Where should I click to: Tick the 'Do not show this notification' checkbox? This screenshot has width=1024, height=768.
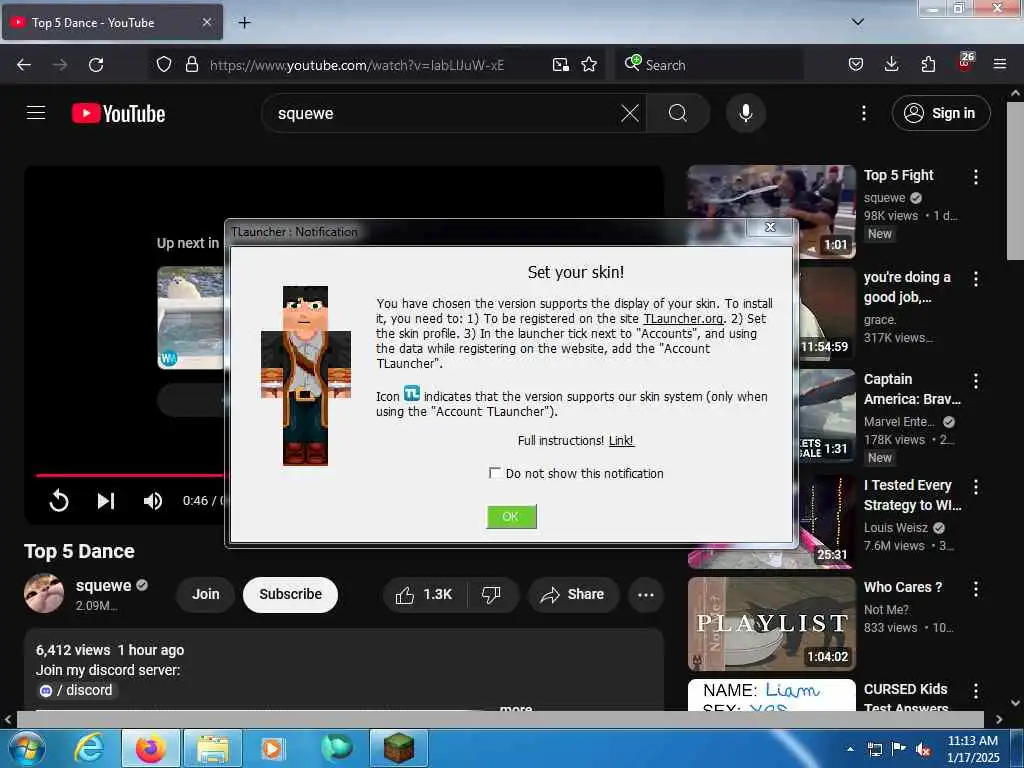[x=494, y=473]
